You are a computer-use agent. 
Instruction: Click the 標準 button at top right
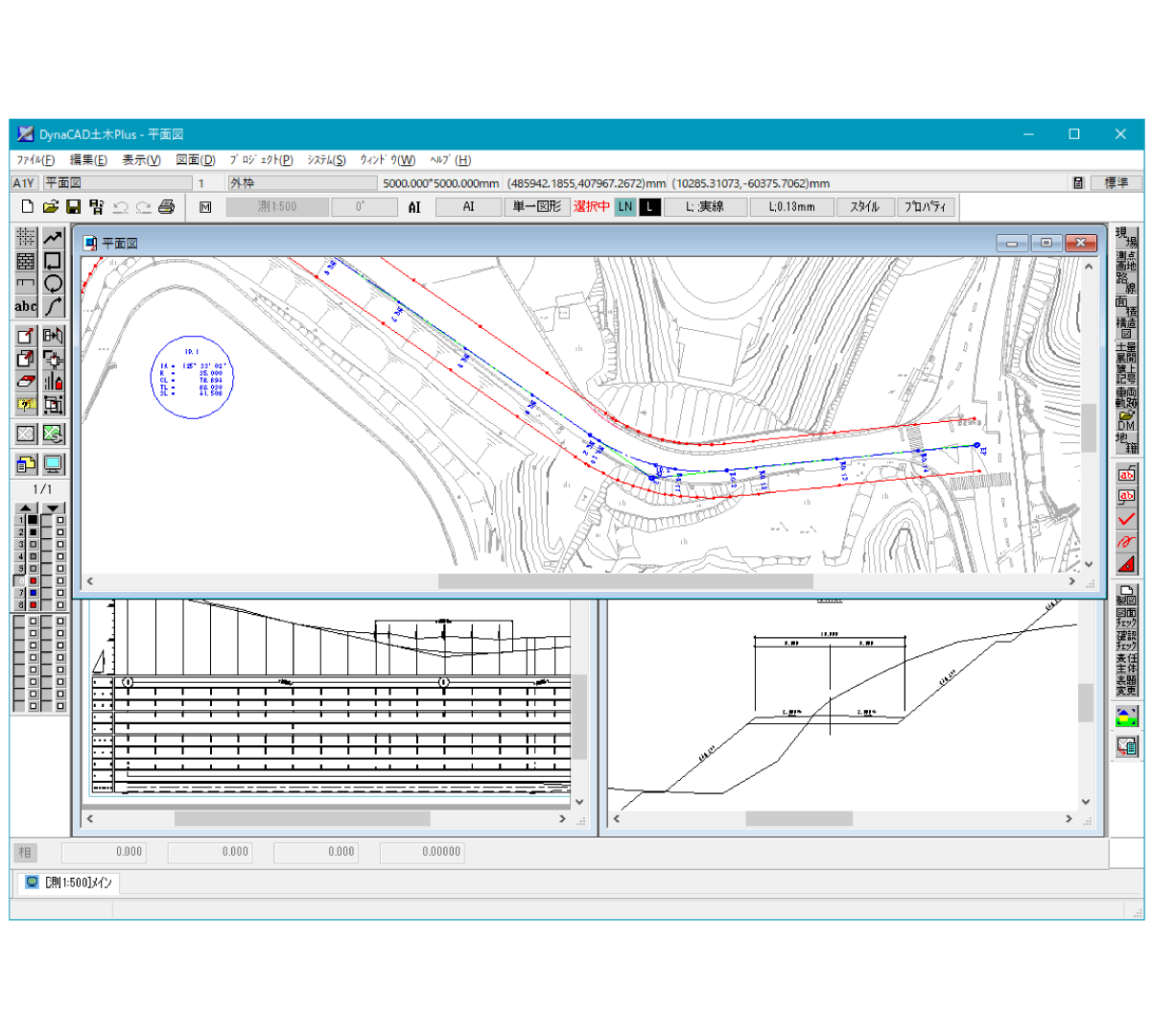(1116, 182)
